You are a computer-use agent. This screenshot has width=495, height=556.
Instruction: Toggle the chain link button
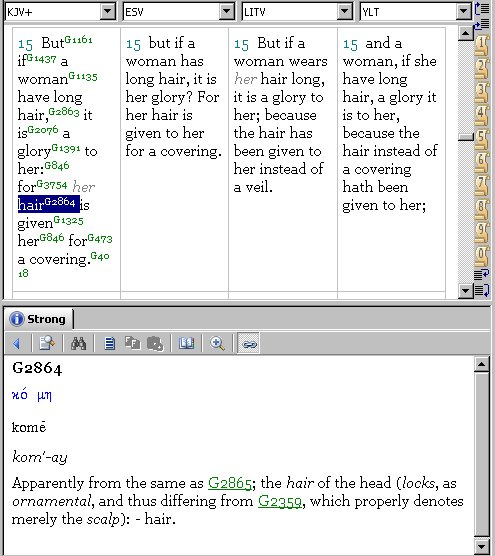tap(249, 343)
